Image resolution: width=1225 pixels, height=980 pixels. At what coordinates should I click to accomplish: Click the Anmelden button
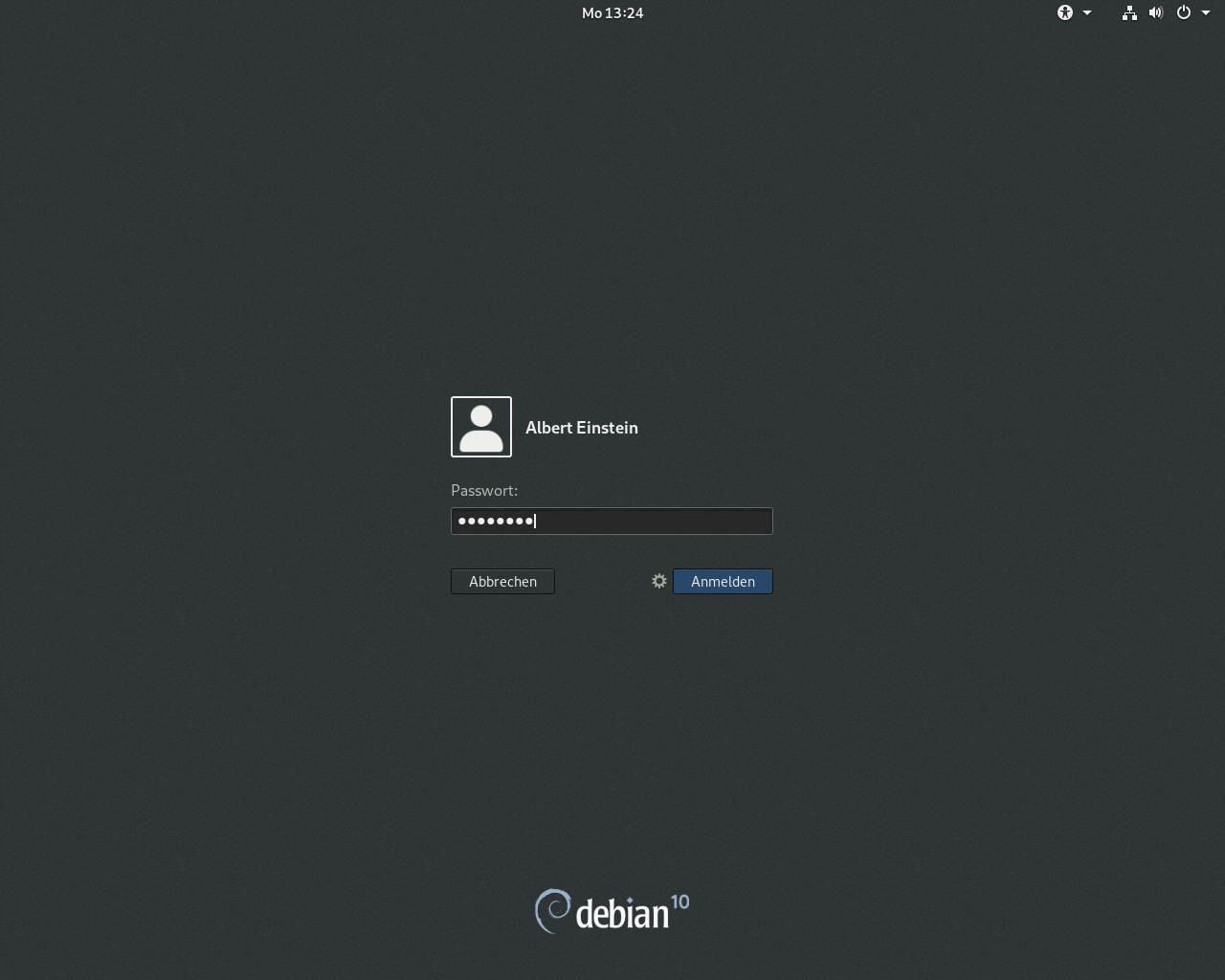(723, 581)
